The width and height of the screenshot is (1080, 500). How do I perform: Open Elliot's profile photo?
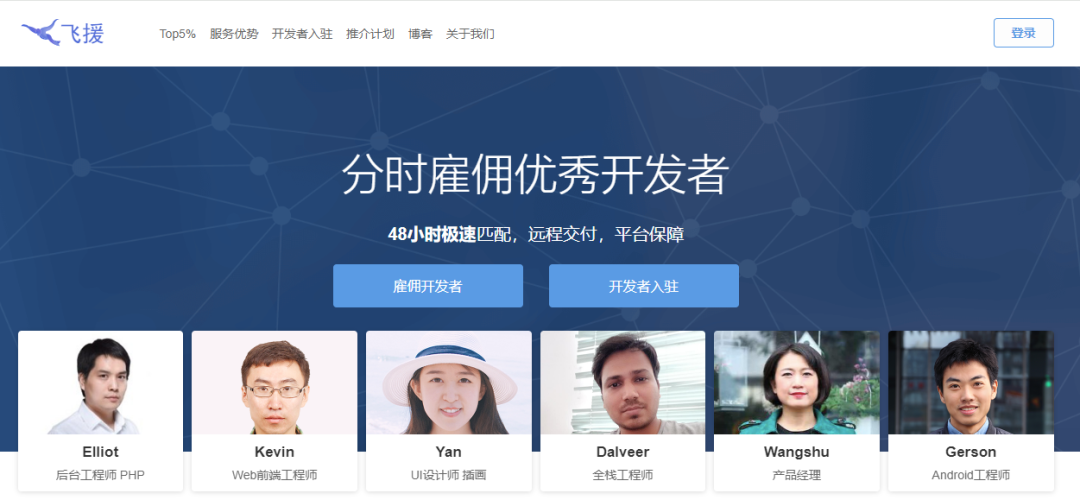pos(101,382)
